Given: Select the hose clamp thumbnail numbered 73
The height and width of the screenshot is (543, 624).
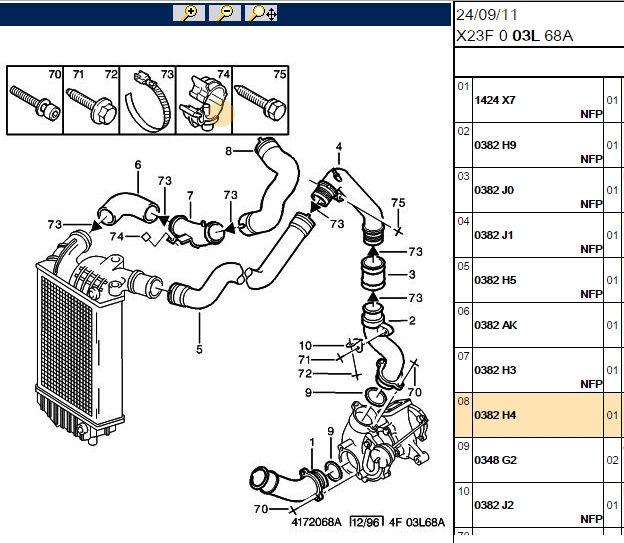Looking at the screenshot, I should click(x=148, y=100).
